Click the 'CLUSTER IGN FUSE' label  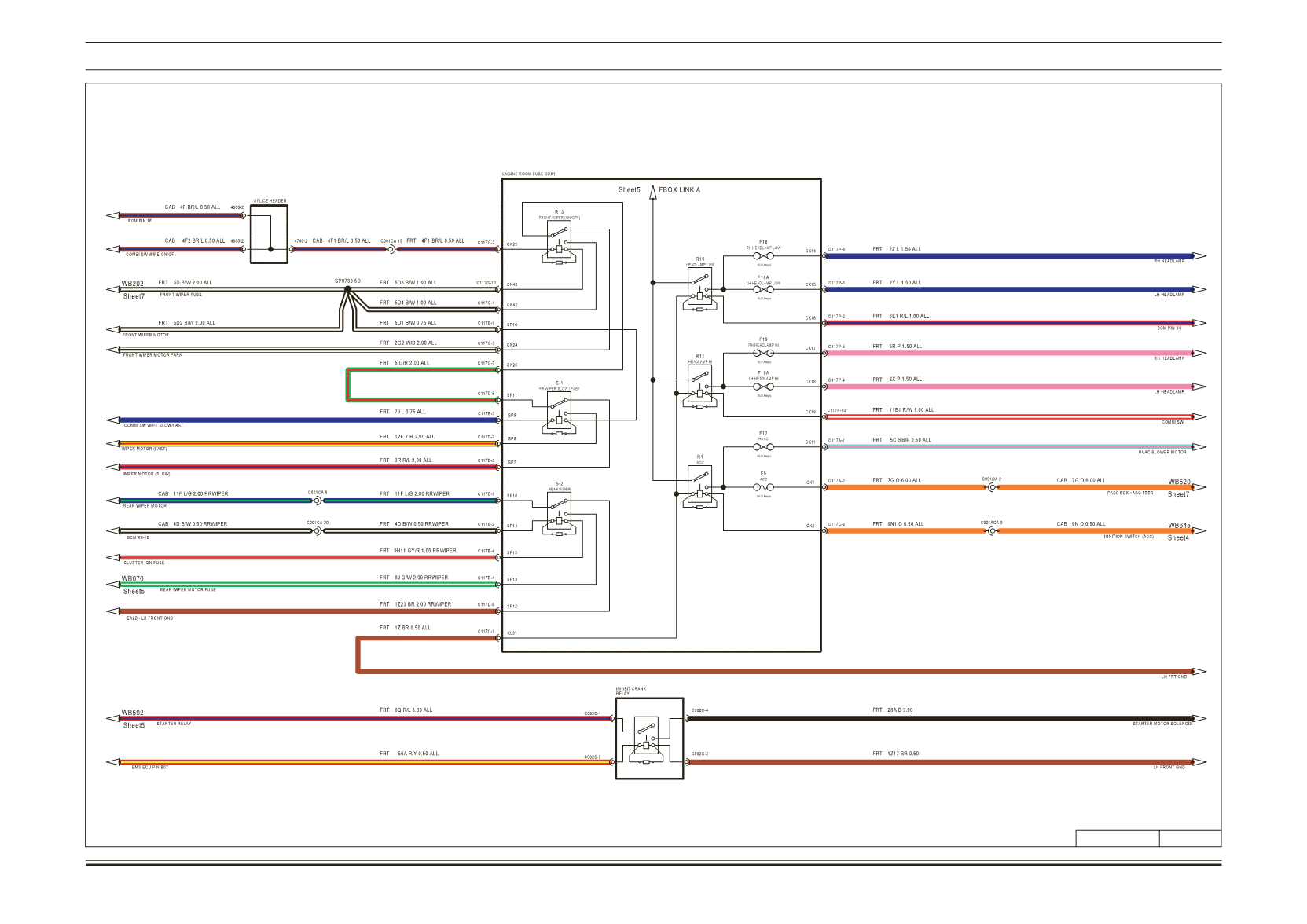[x=145, y=563]
